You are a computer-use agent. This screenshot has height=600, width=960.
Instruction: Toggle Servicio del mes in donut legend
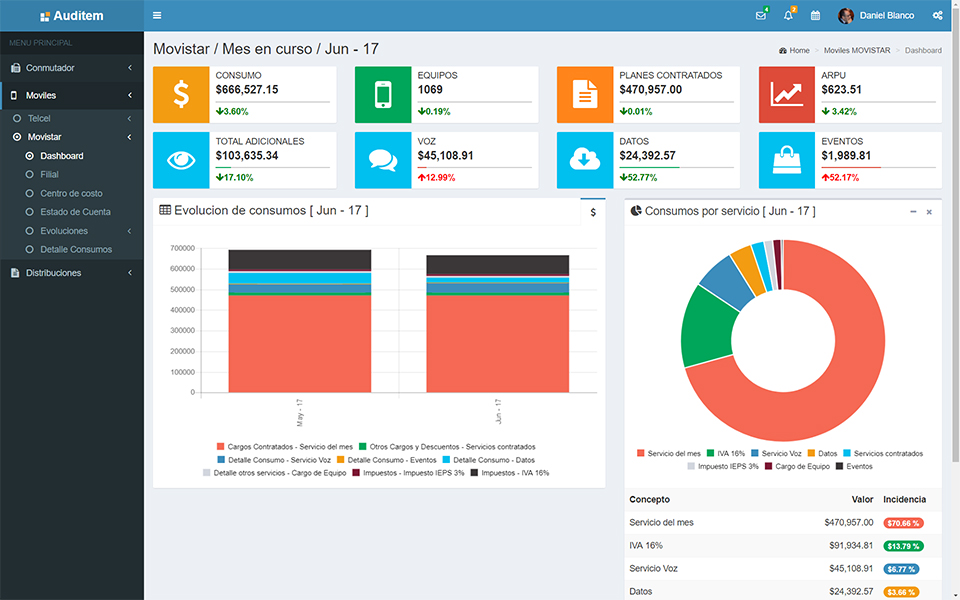tap(669, 454)
